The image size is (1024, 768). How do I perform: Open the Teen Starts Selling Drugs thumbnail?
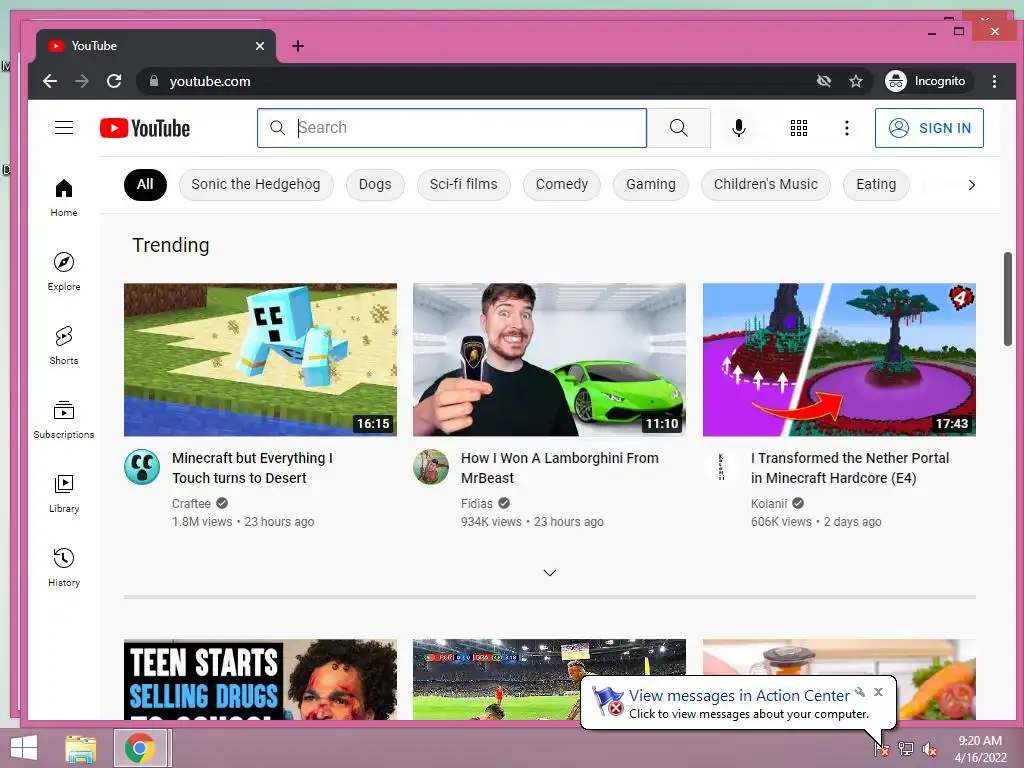point(261,680)
